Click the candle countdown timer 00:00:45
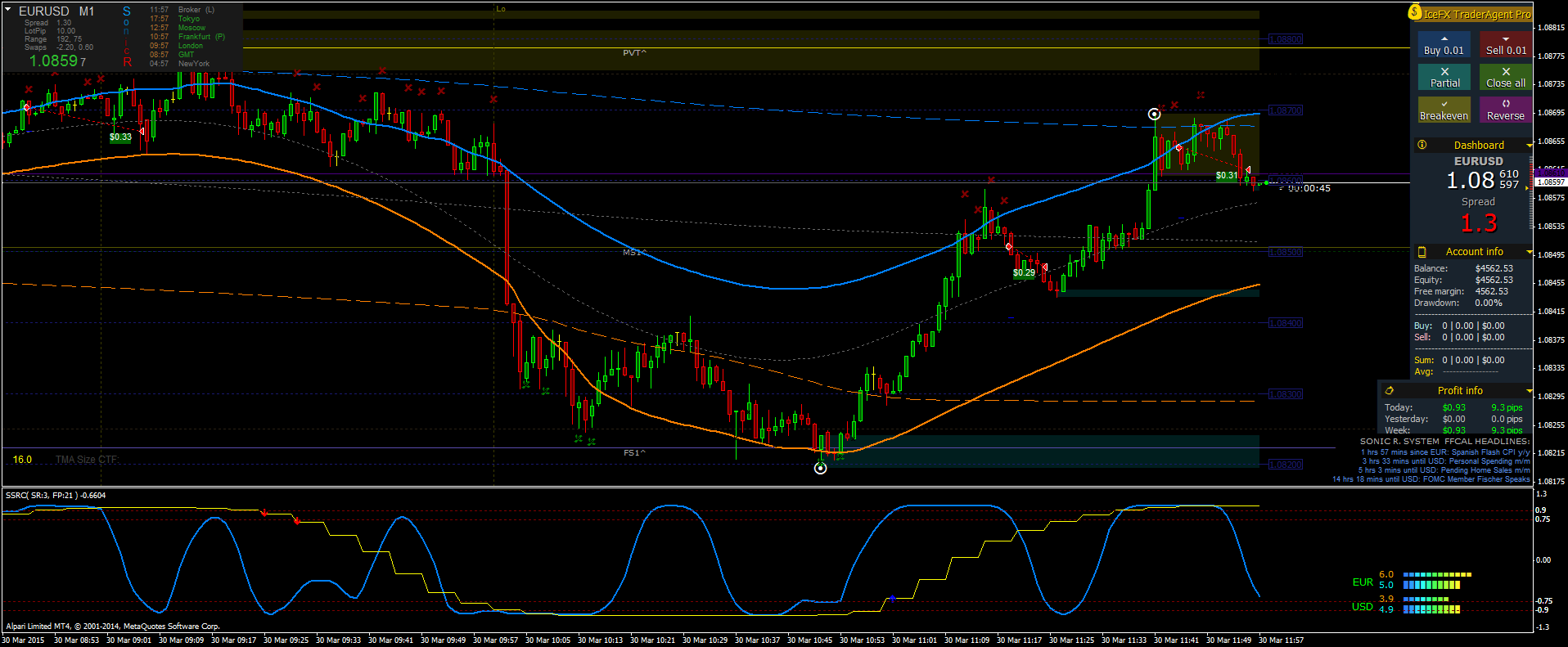The height and width of the screenshot is (647, 1568). coord(1309,188)
